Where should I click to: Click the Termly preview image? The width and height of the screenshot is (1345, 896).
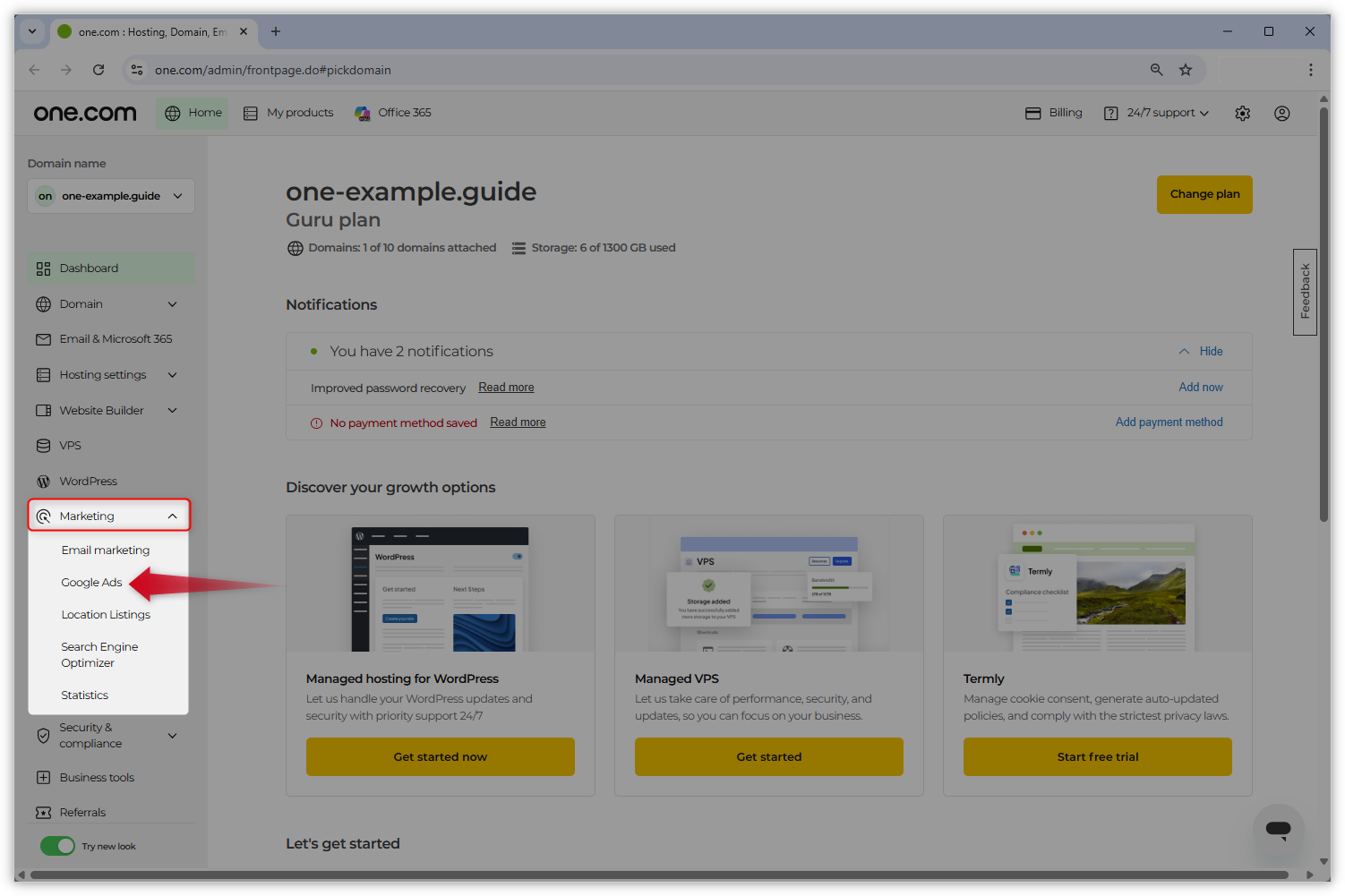[1098, 588]
